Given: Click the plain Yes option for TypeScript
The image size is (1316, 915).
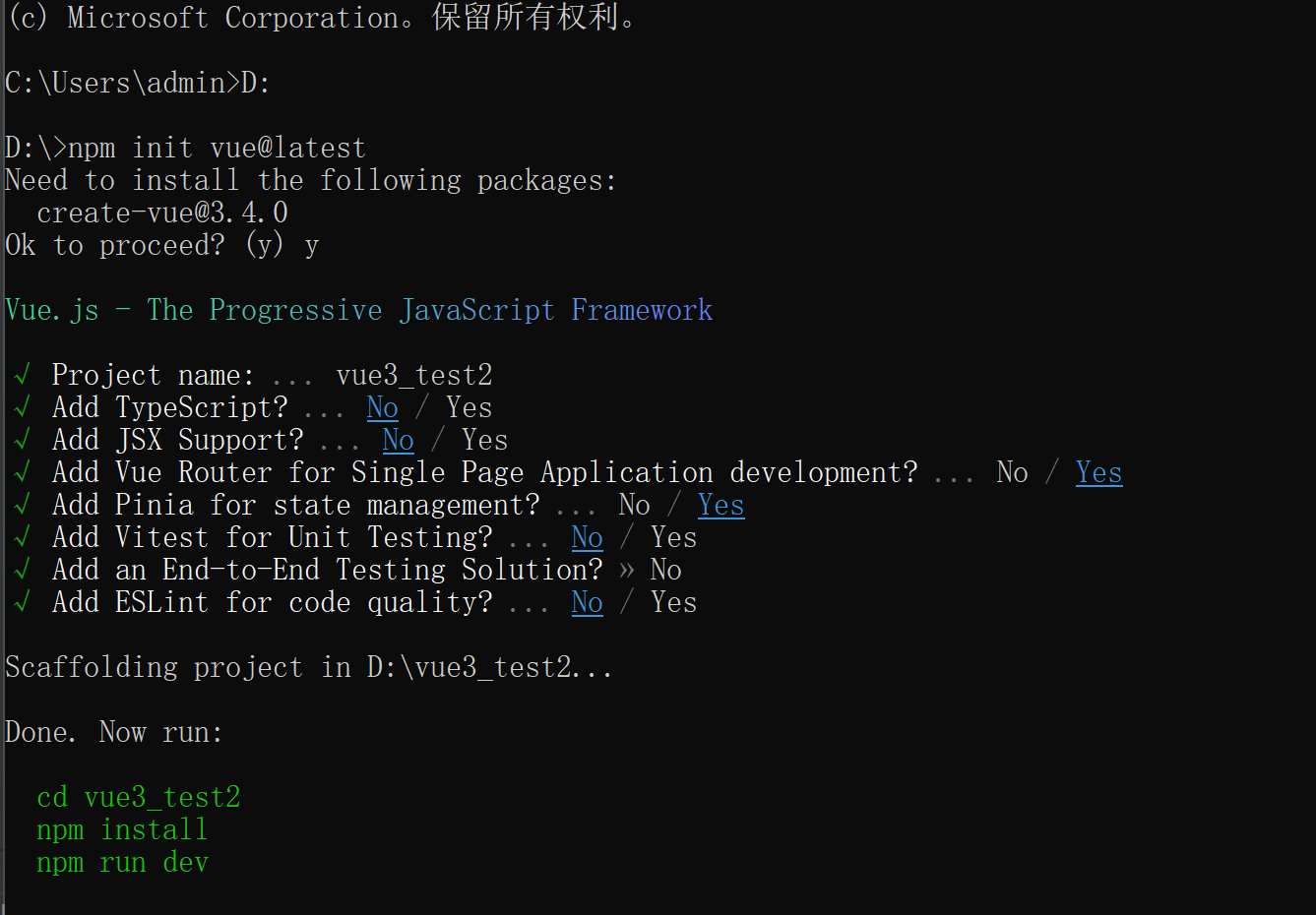Looking at the screenshot, I should coord(469,408).
